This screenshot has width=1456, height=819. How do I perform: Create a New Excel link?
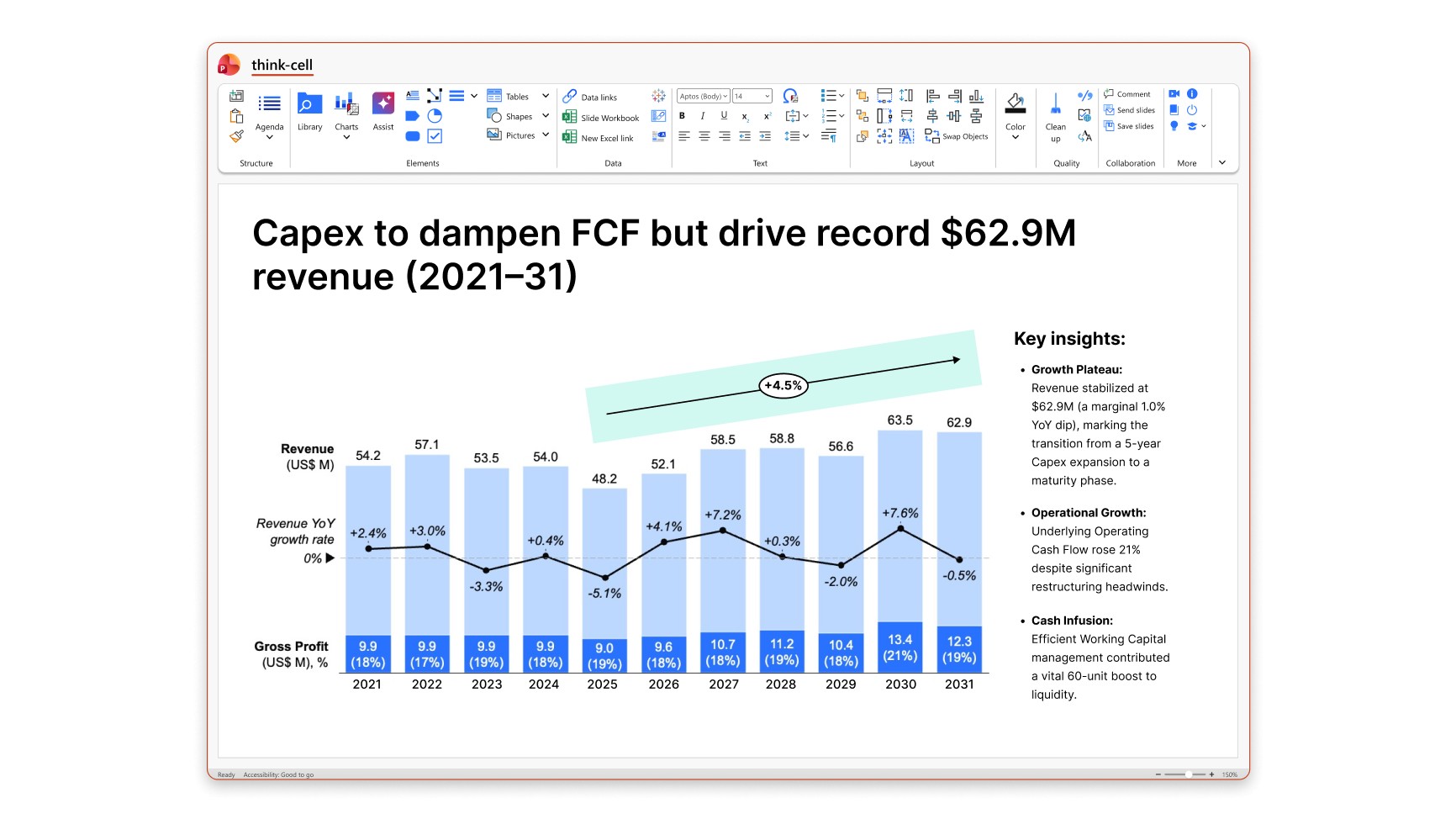pyautogui.click(x=598, y=138)
